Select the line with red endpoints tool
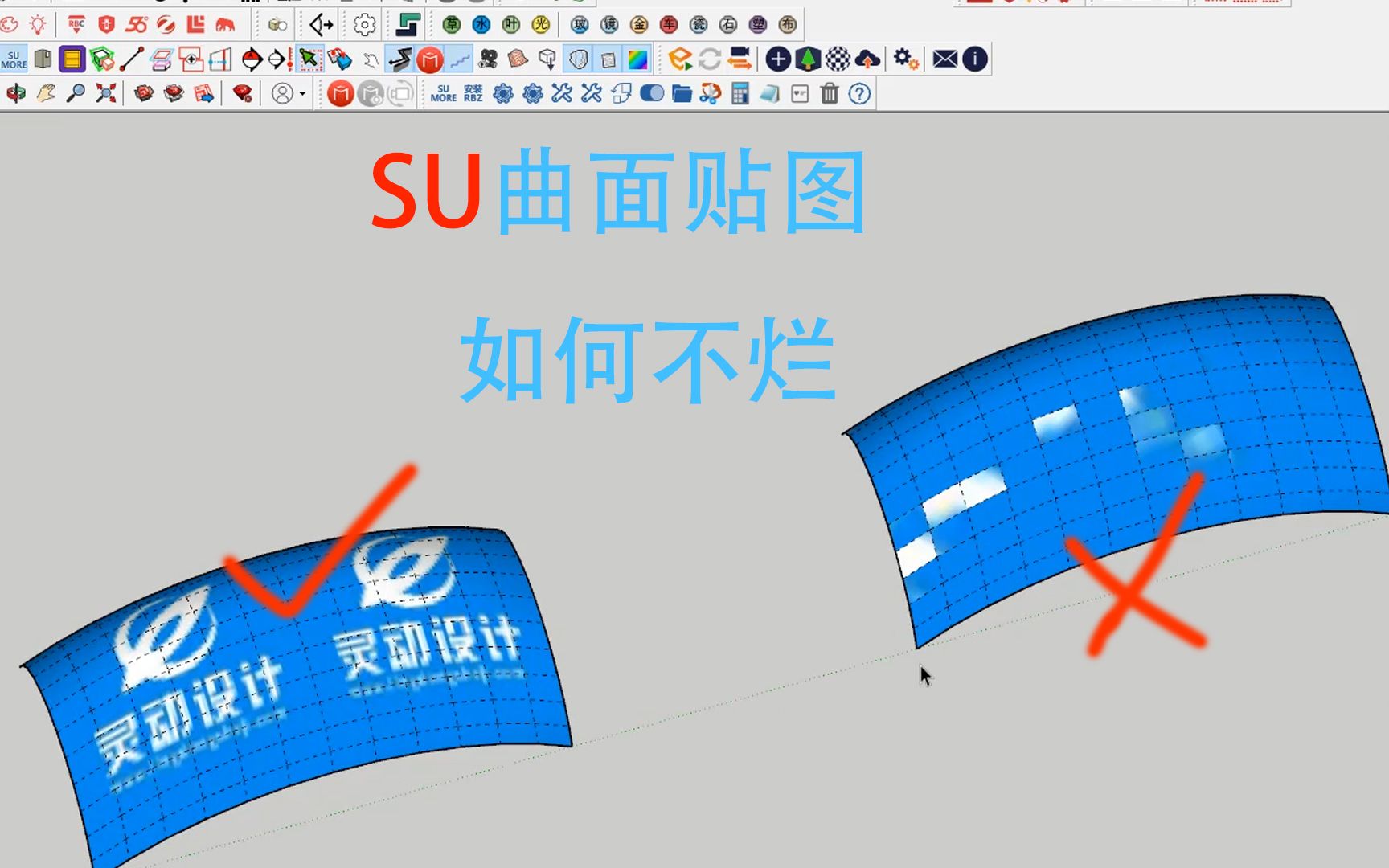Screen dimensions: 1389x868 tap(131, 59)
